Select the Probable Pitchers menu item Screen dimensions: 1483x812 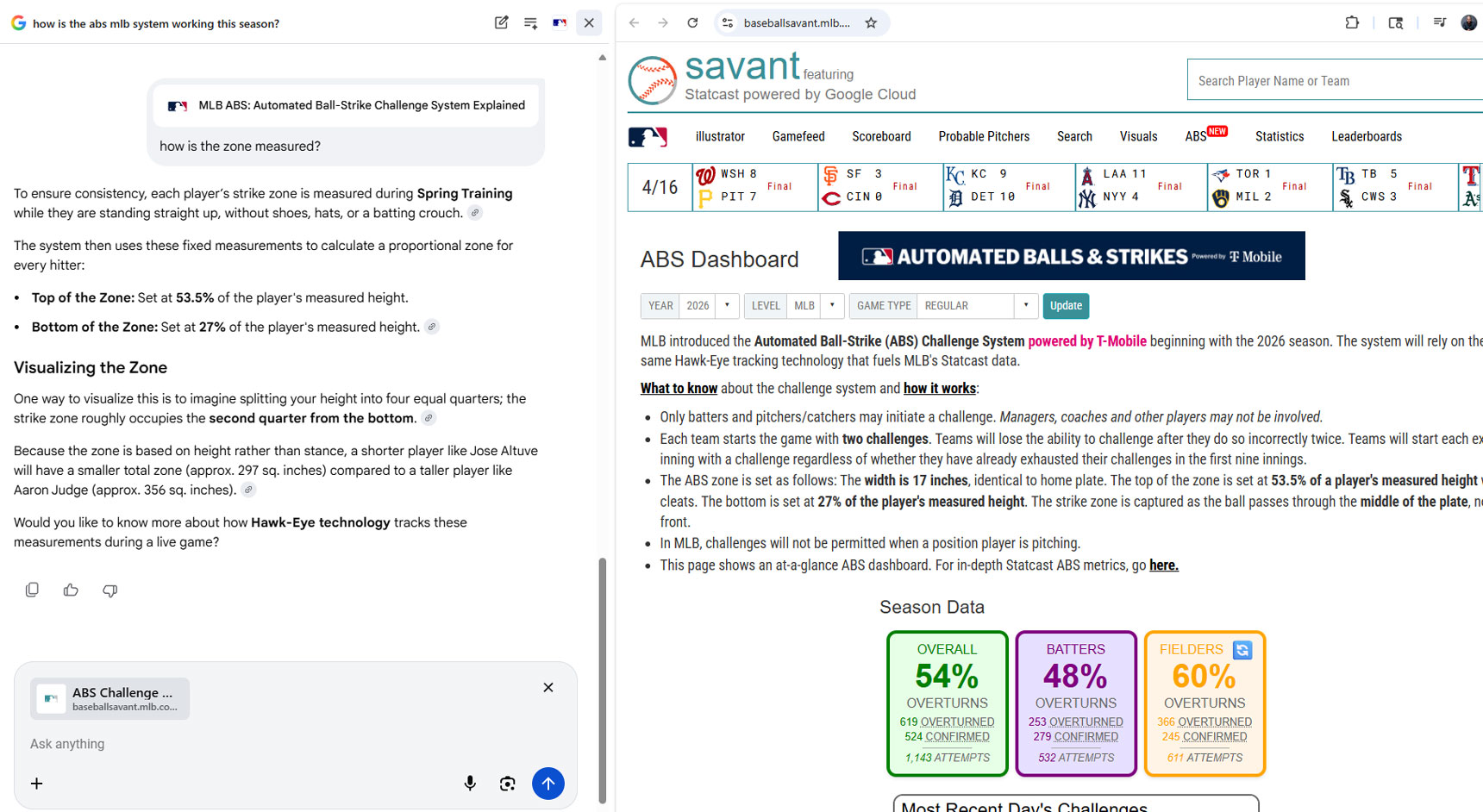click(x=984, y=137)
